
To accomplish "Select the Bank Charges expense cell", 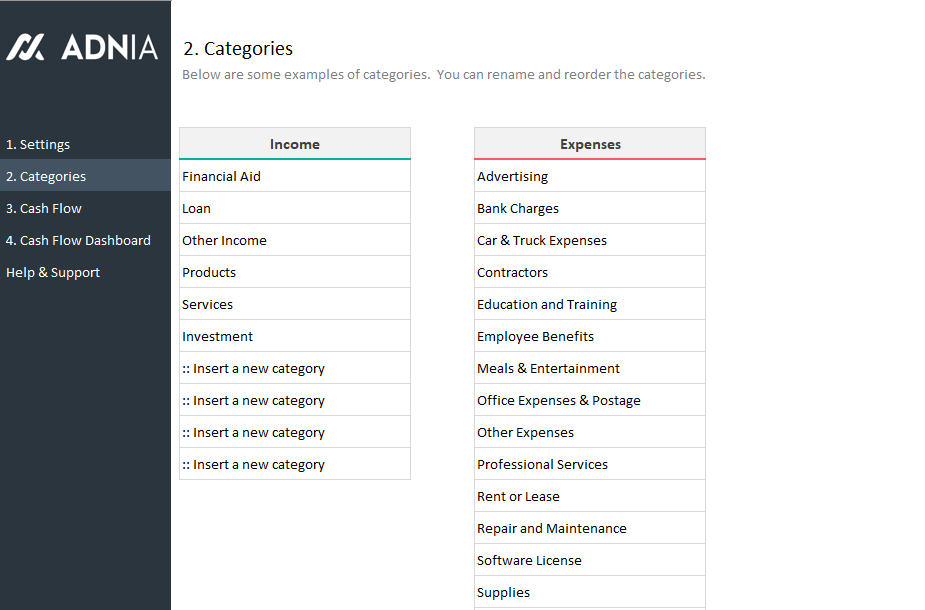I will click(x=589, y=209).
